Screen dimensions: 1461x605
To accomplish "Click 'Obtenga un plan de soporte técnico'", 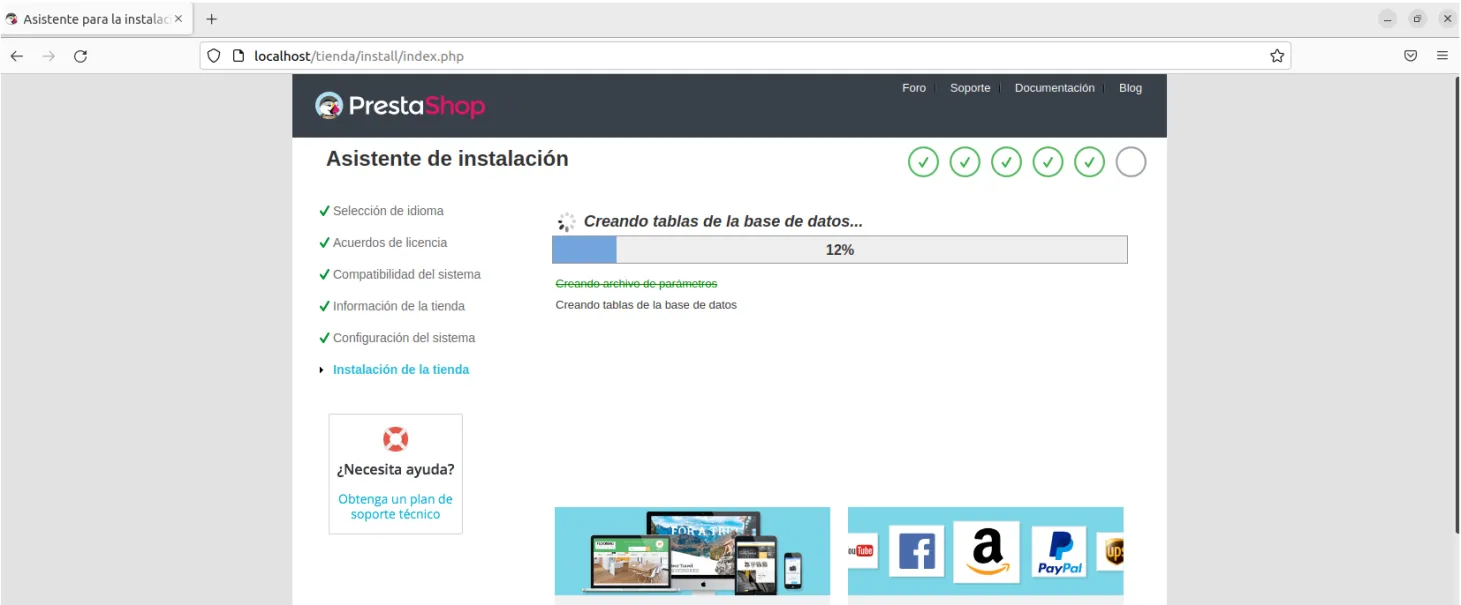I will pos(395,506).
